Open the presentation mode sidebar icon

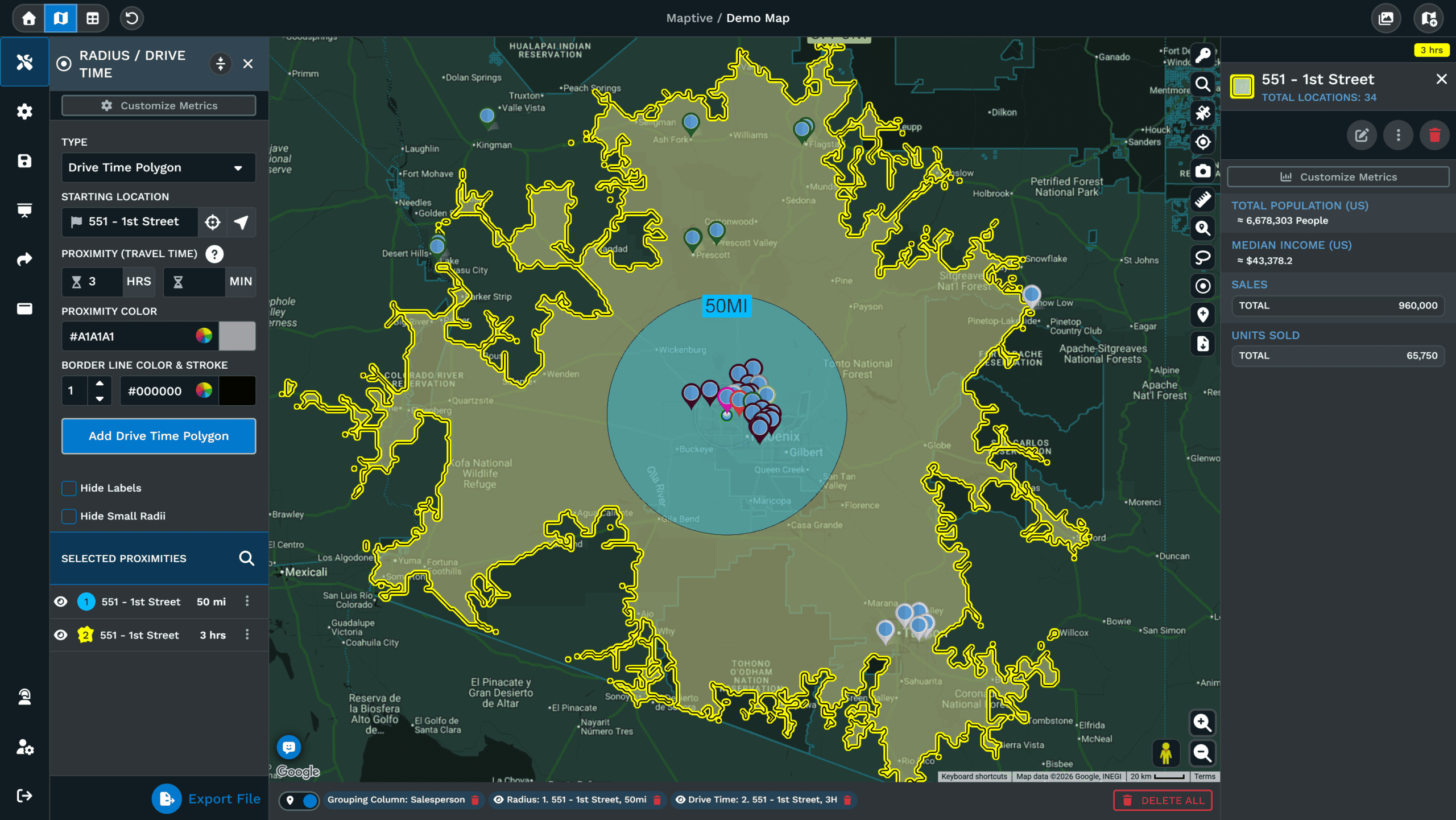(24, 210)
